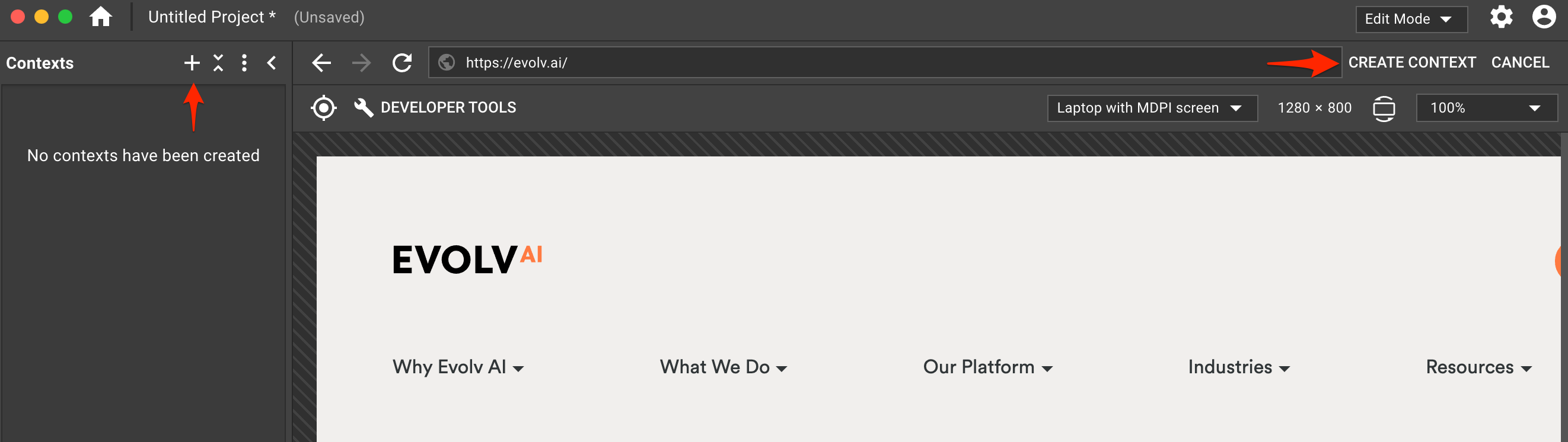This screenshot has height=442, width=1568.
Task: Open the user account menu
Action: coord(1544,17)
